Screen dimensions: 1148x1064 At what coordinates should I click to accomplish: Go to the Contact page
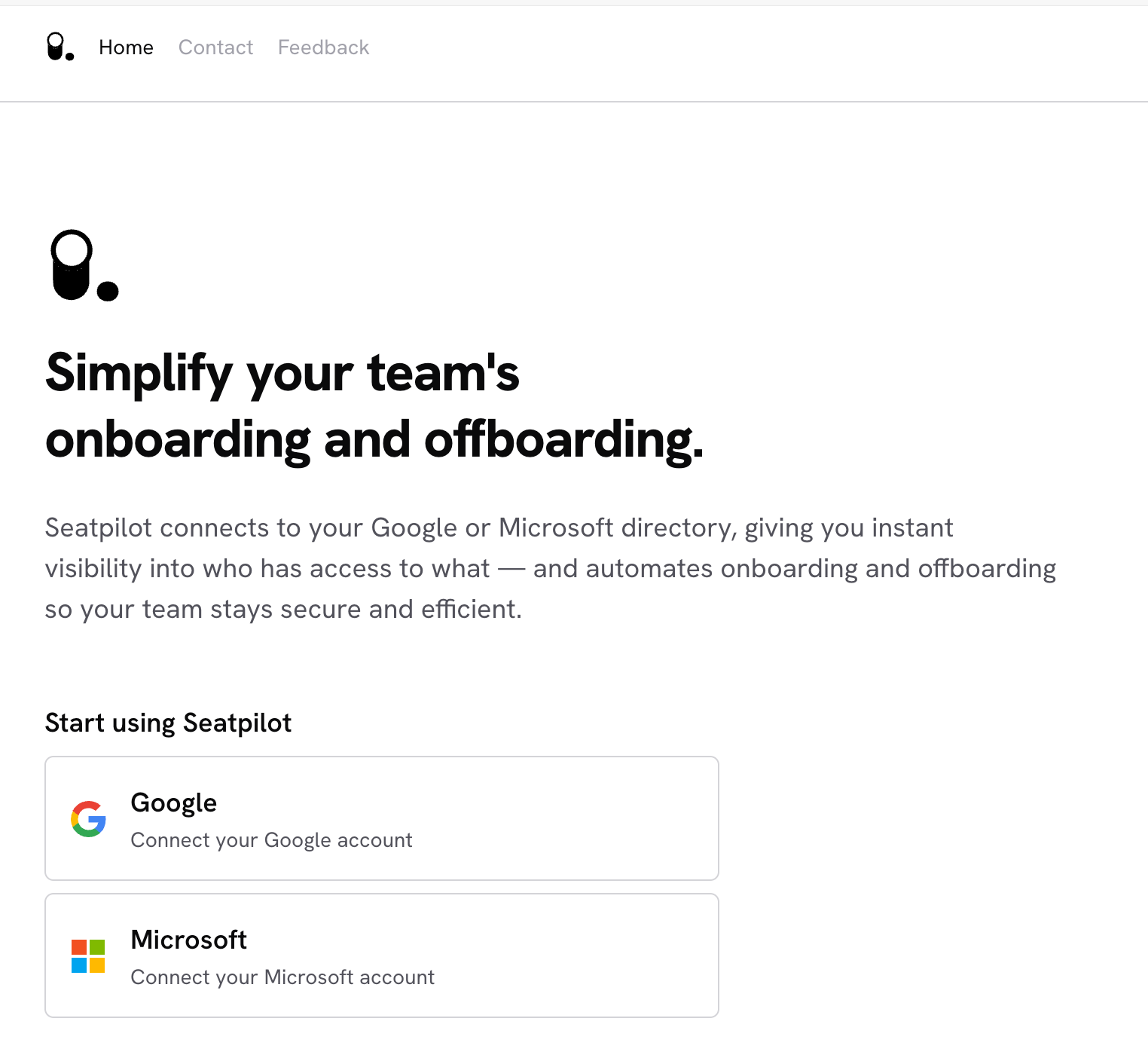tap(215, 47)
